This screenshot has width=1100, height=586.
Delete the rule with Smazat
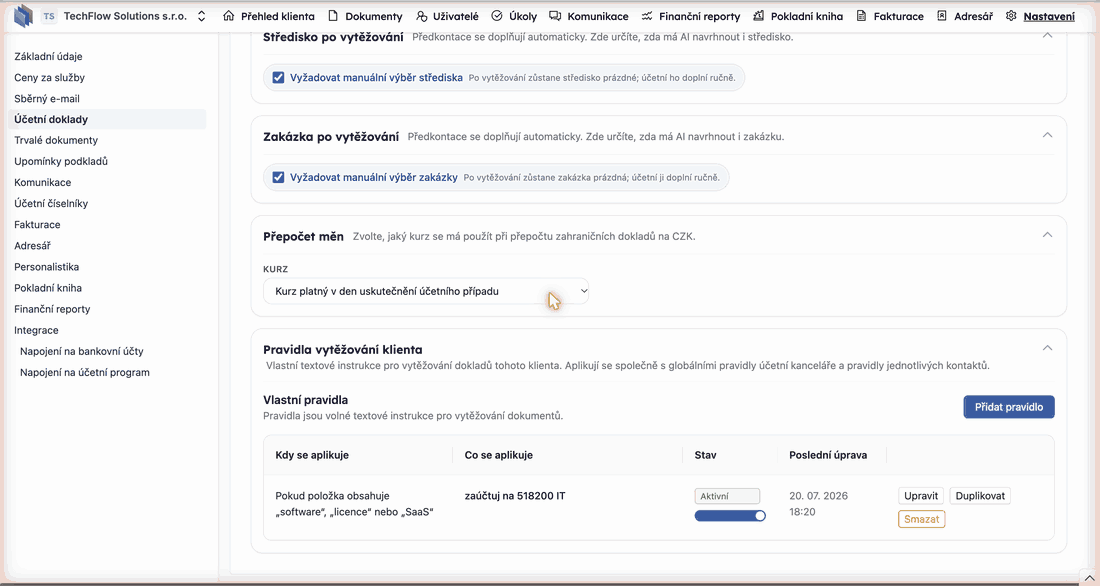921,519
